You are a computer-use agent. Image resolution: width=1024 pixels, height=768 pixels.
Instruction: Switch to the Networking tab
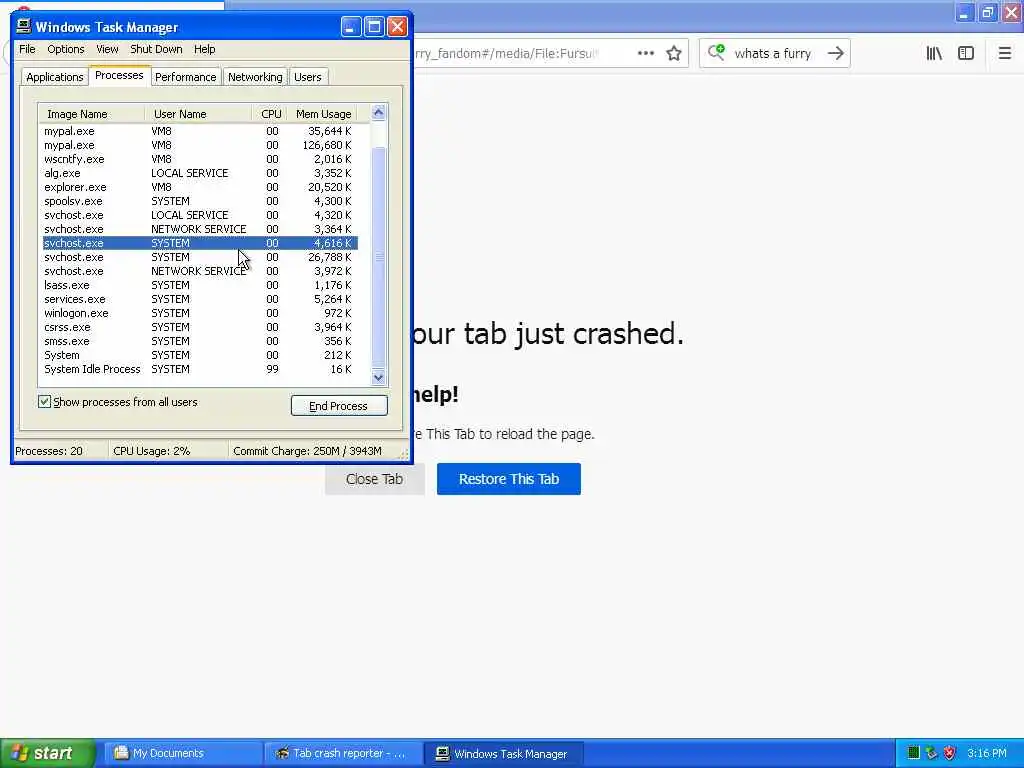point(255,77)
